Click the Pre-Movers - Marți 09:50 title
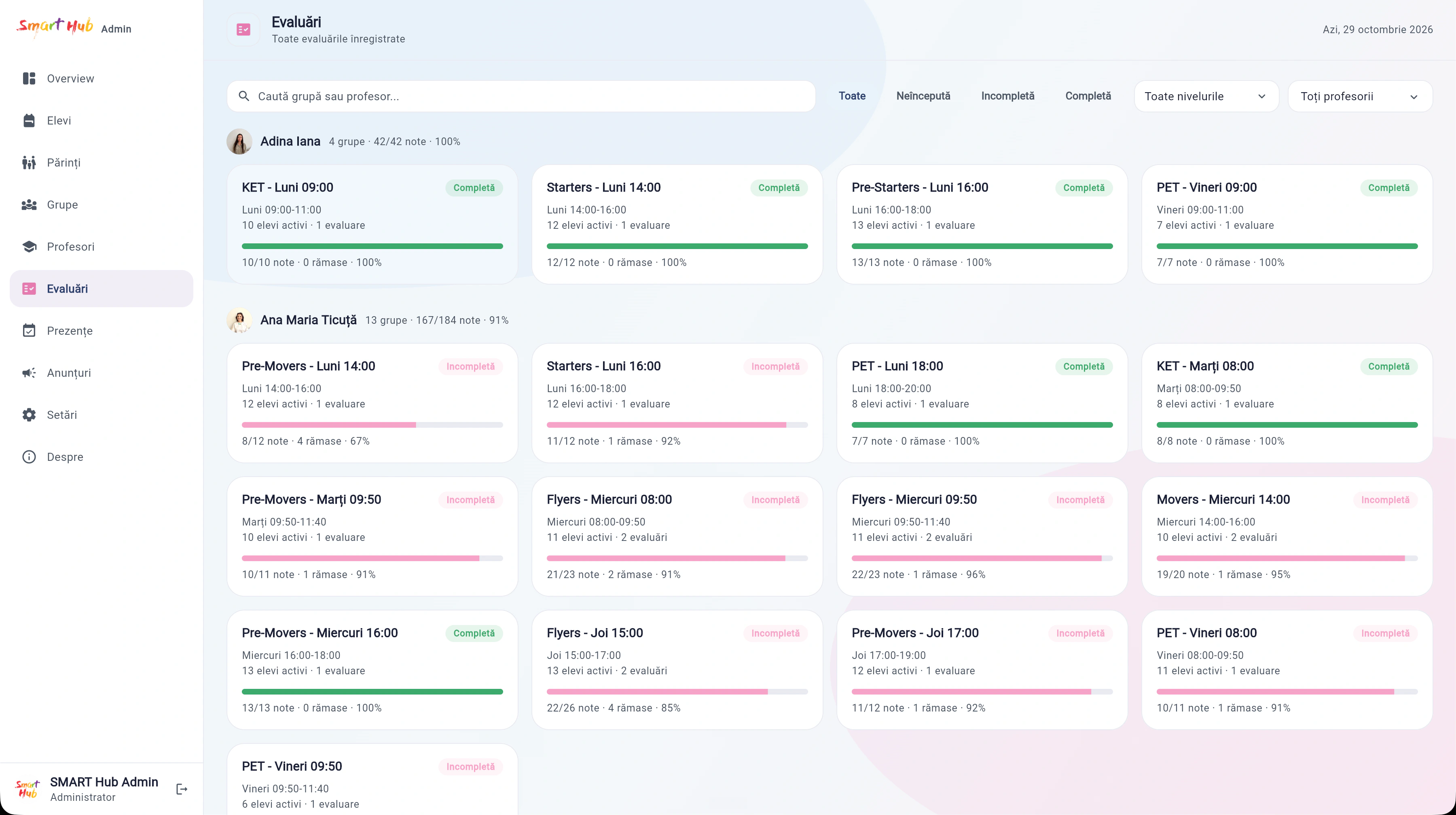The width and height of the screenshot is (1456, 815). point(311,500)
